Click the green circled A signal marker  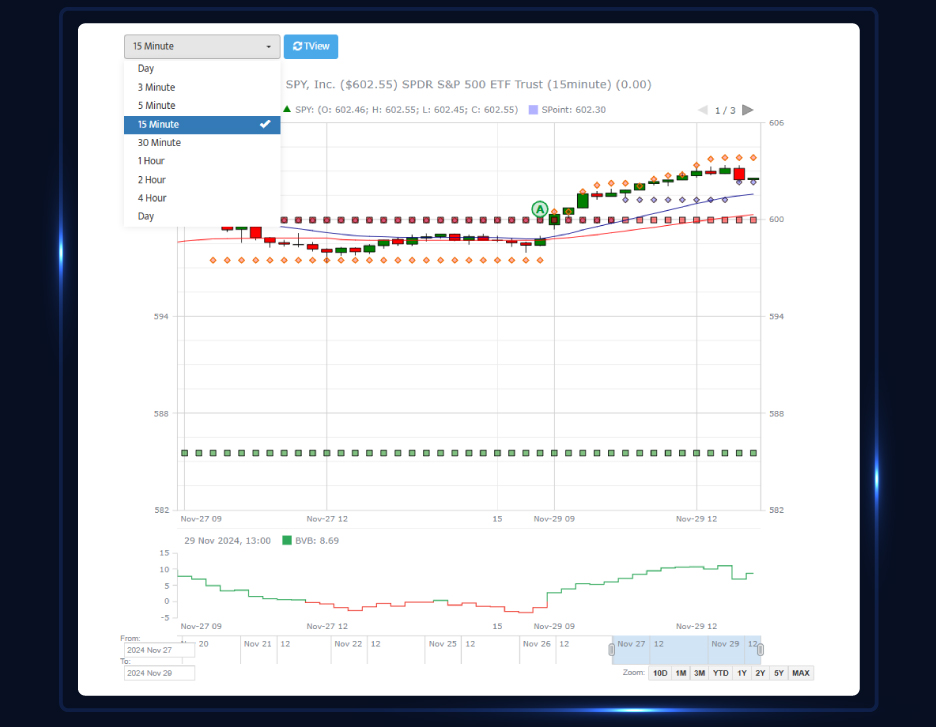coord(540,209)
